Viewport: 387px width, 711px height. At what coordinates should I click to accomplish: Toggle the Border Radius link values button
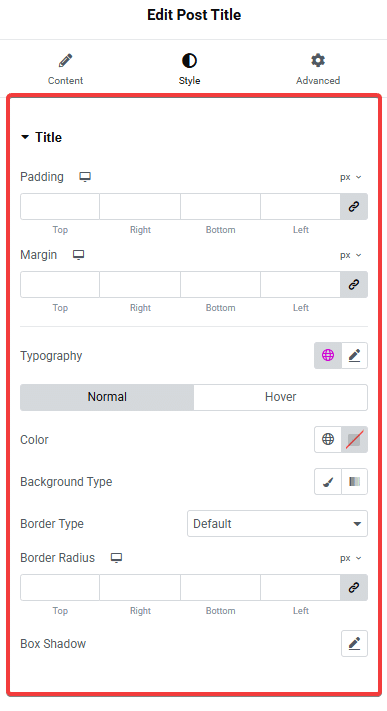click(354, 587)
